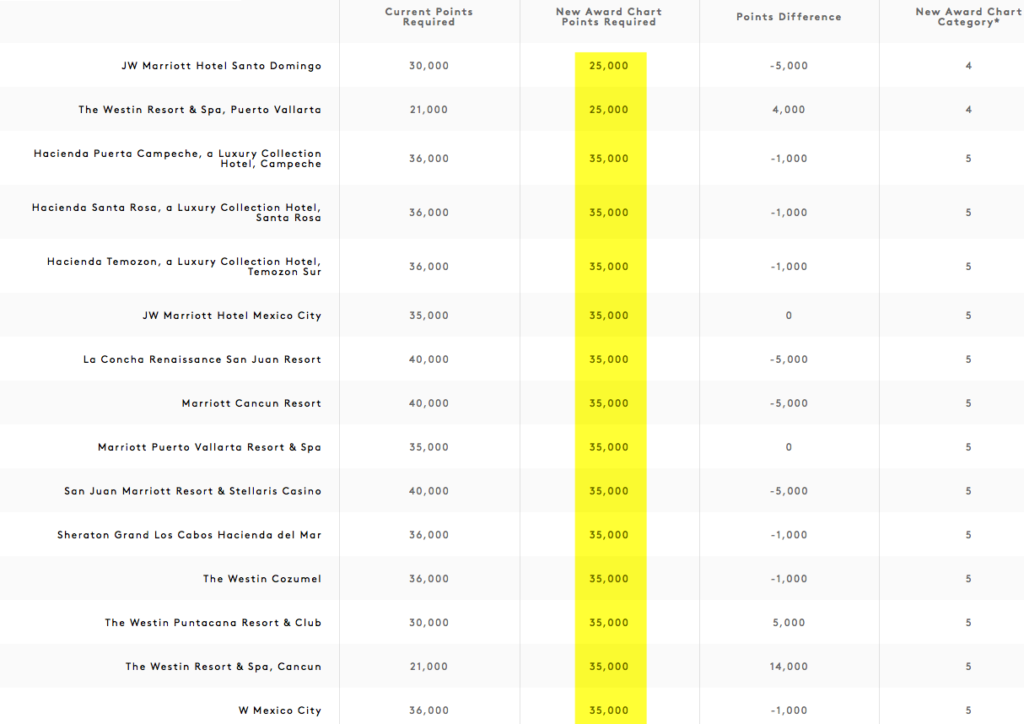Click the Current Points Required column header
The width and height of the screenshot is (1024, 724).
(x=429, y=17)
